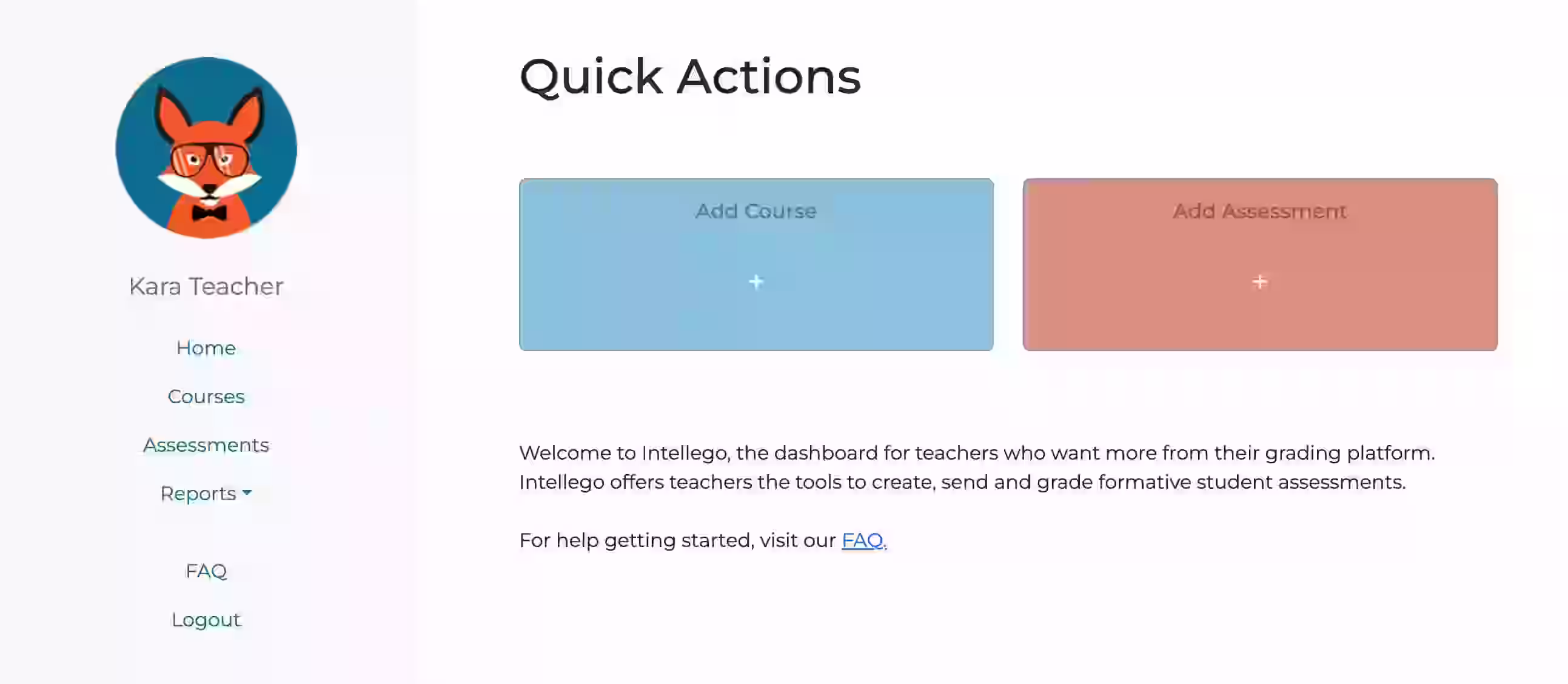
Task: Click the plus icon in Add Course card
Action: [756, 282]
